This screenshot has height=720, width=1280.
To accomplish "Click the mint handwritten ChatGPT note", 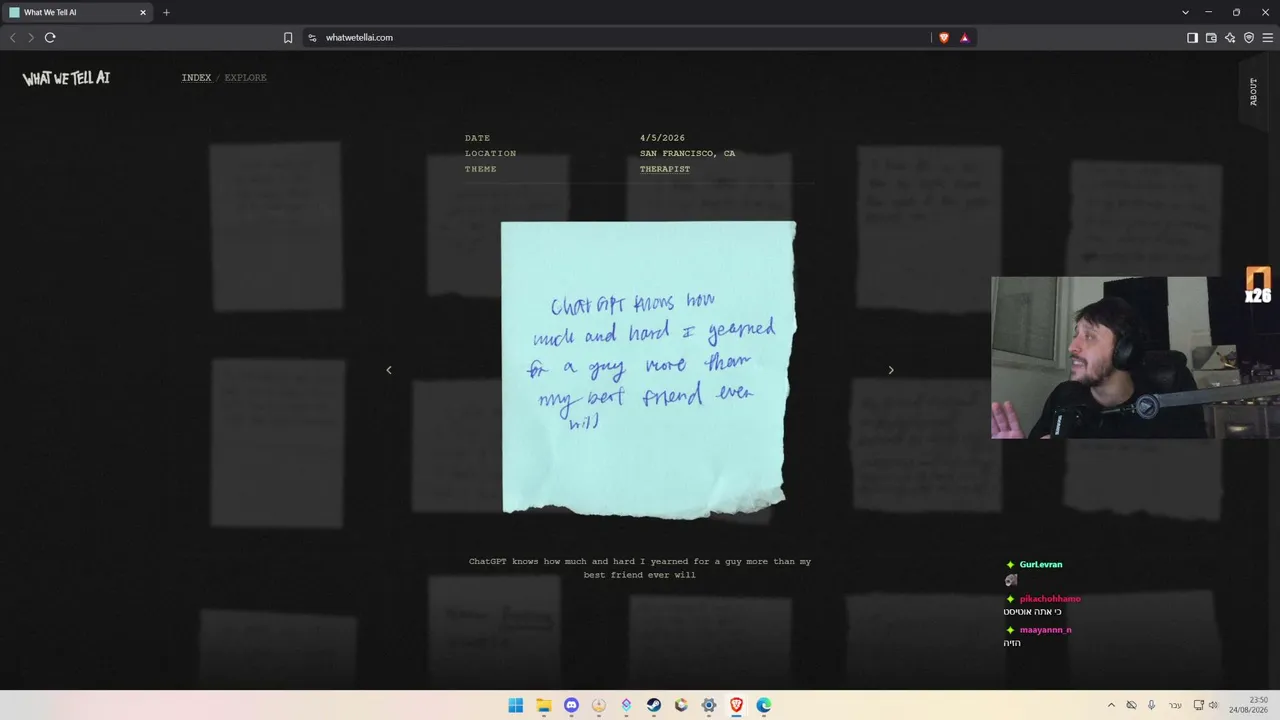I will pyautogui.click(x=648, y=370).
